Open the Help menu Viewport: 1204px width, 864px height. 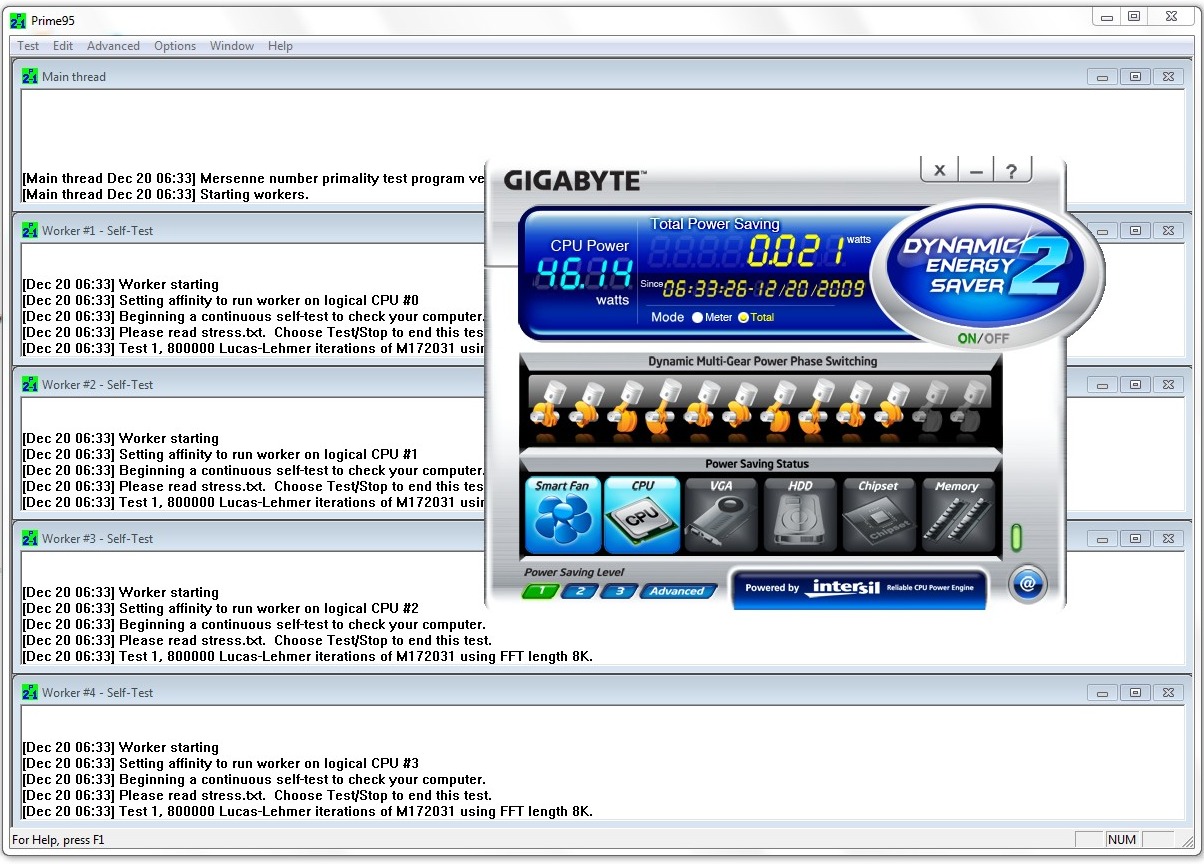[280, 46]
